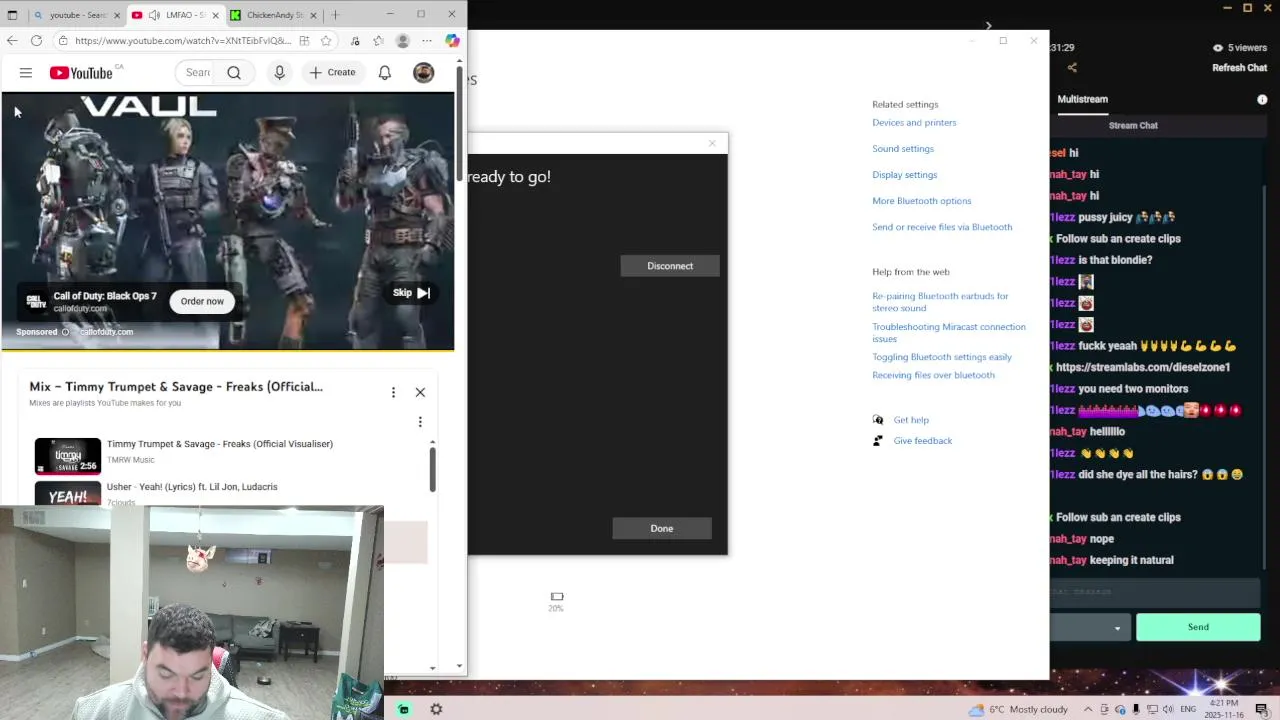Show hidden system tray icons chevron
The image size is (1280, 720).
coord(1089,709)
